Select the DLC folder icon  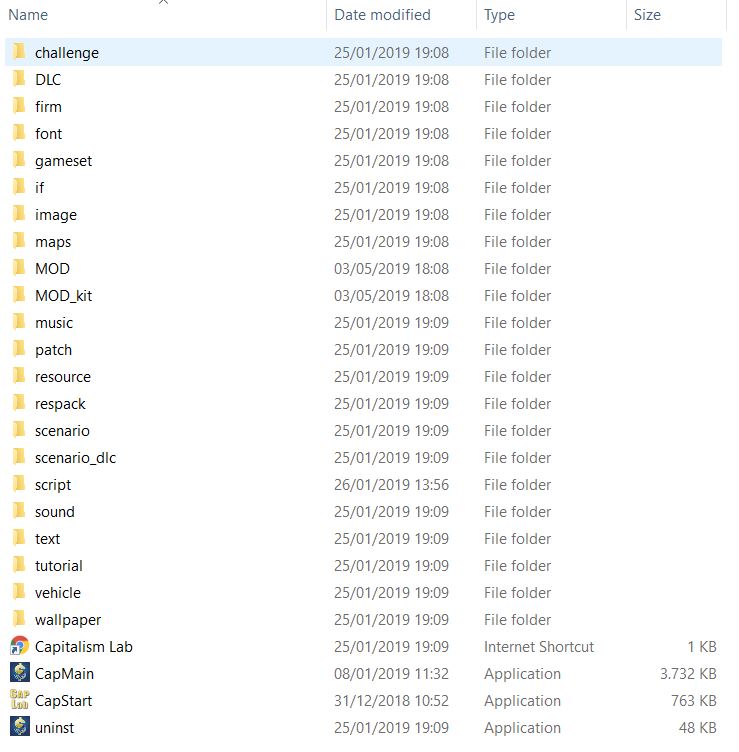point(19,78)
